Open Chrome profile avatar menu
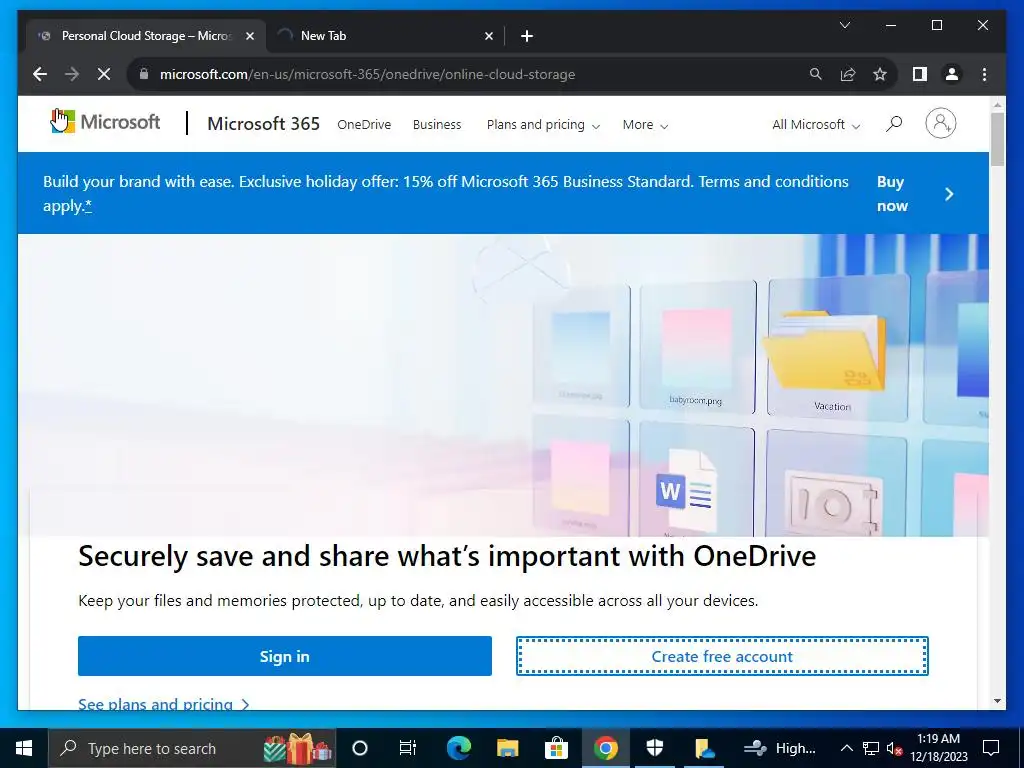Image resolution: width=1024 pixels, height=768 pixels. 952,74
